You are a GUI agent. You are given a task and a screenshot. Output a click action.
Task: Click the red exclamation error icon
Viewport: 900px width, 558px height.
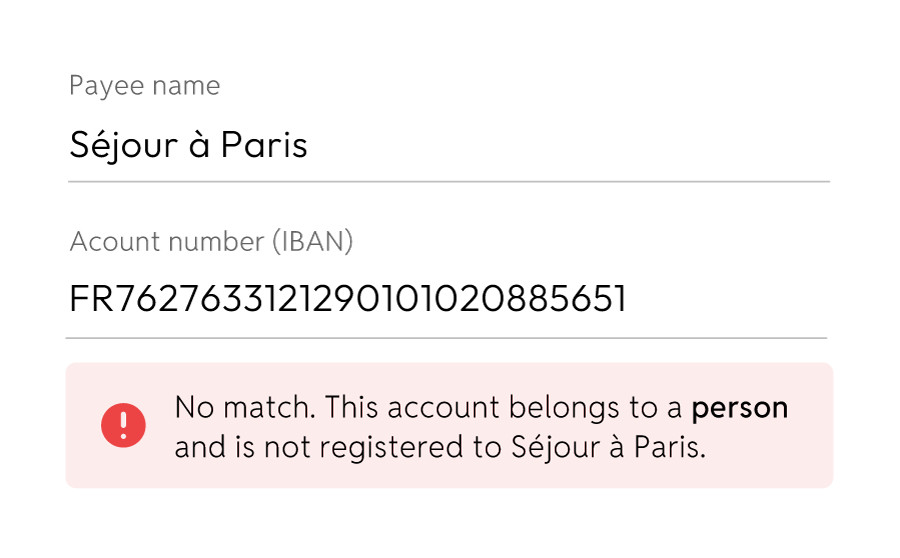pyautogui.click(x=123, y=427)
